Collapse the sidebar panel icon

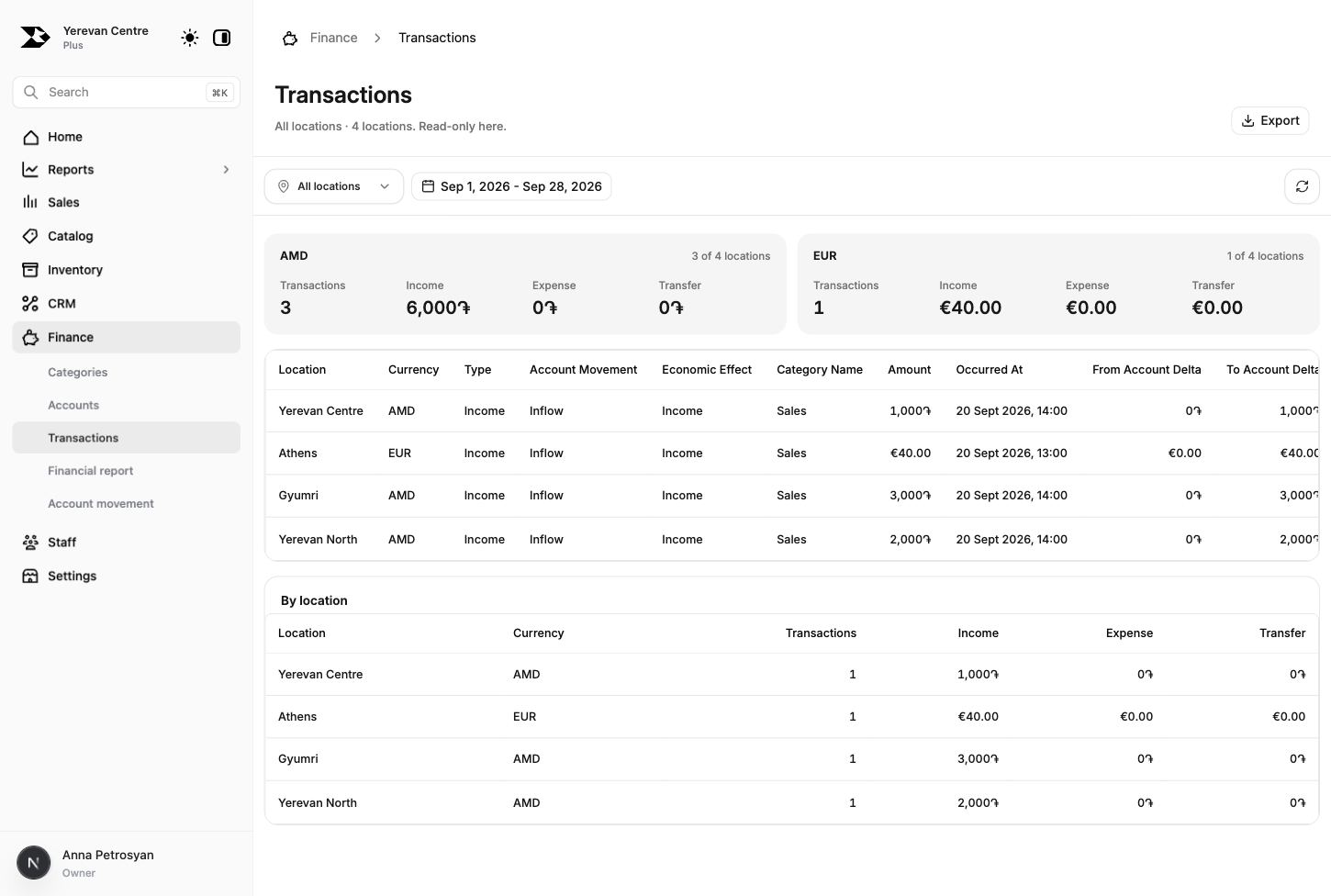point(221,38)
